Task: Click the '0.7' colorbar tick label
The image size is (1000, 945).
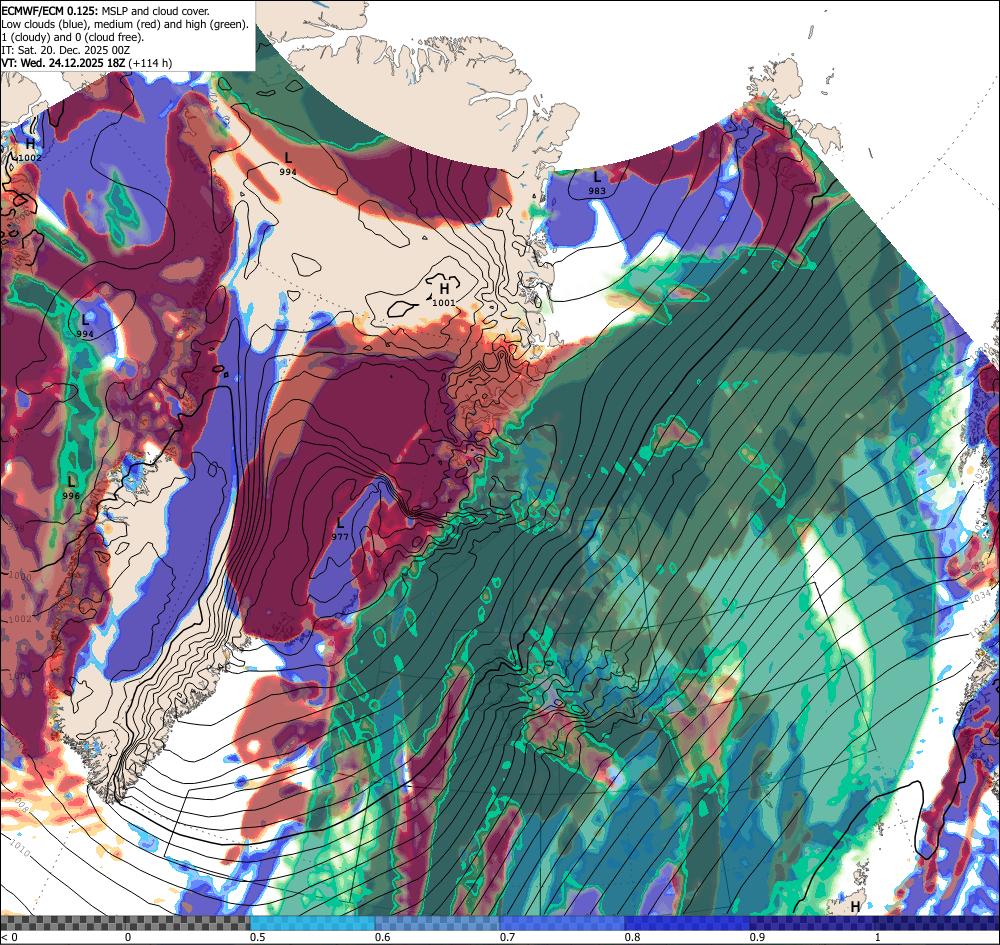Action: tap(507, 937)
